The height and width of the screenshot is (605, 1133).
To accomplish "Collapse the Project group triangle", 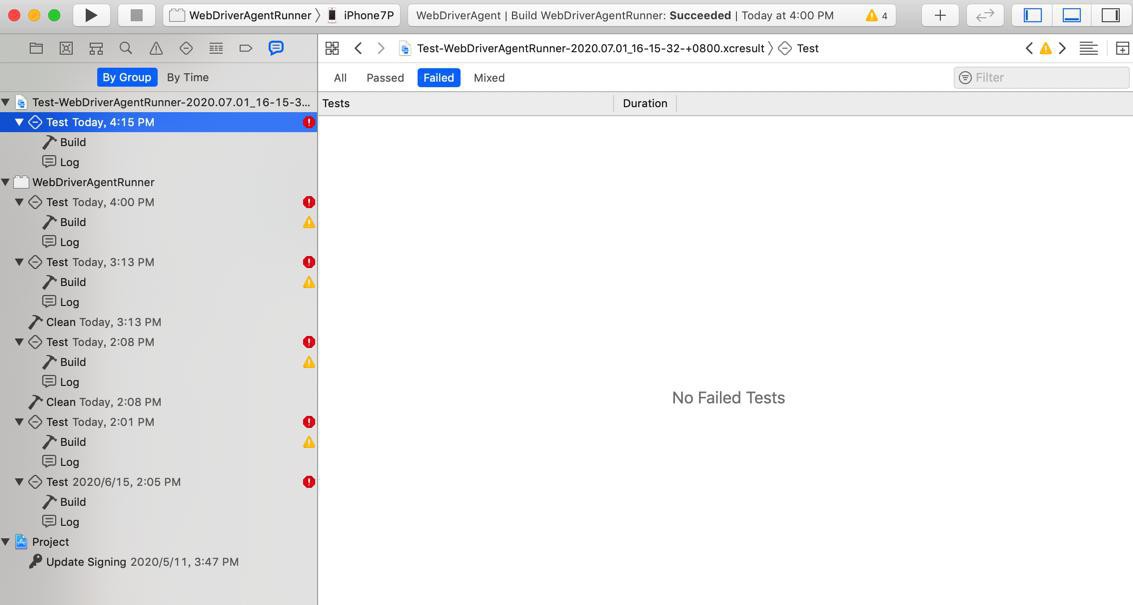I will (6, 542).
